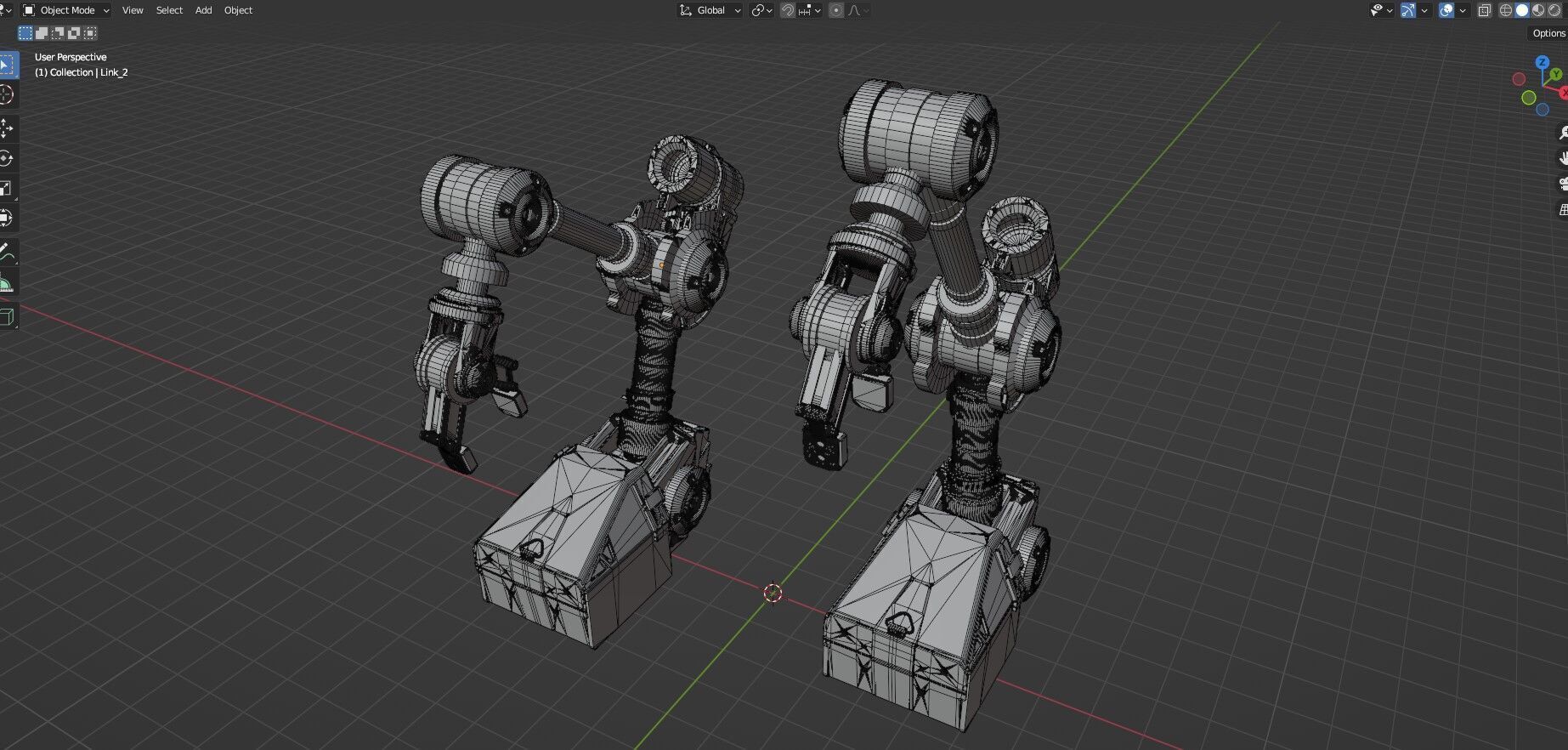1568x750 pixels.
Task: Open the snapping options dropdown
Action: (x=809, y=10)
